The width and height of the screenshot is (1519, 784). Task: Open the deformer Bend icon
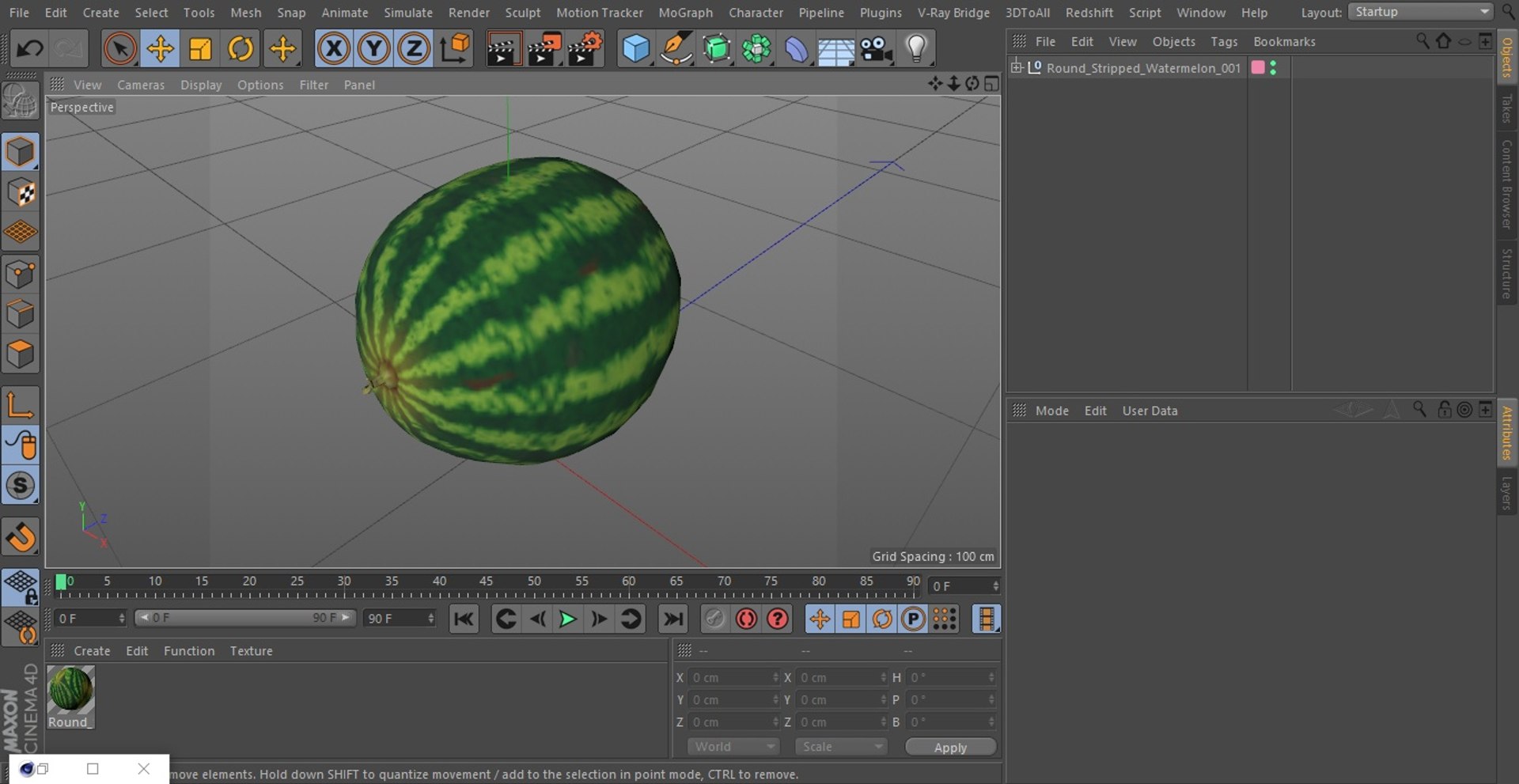click(797, 49)
